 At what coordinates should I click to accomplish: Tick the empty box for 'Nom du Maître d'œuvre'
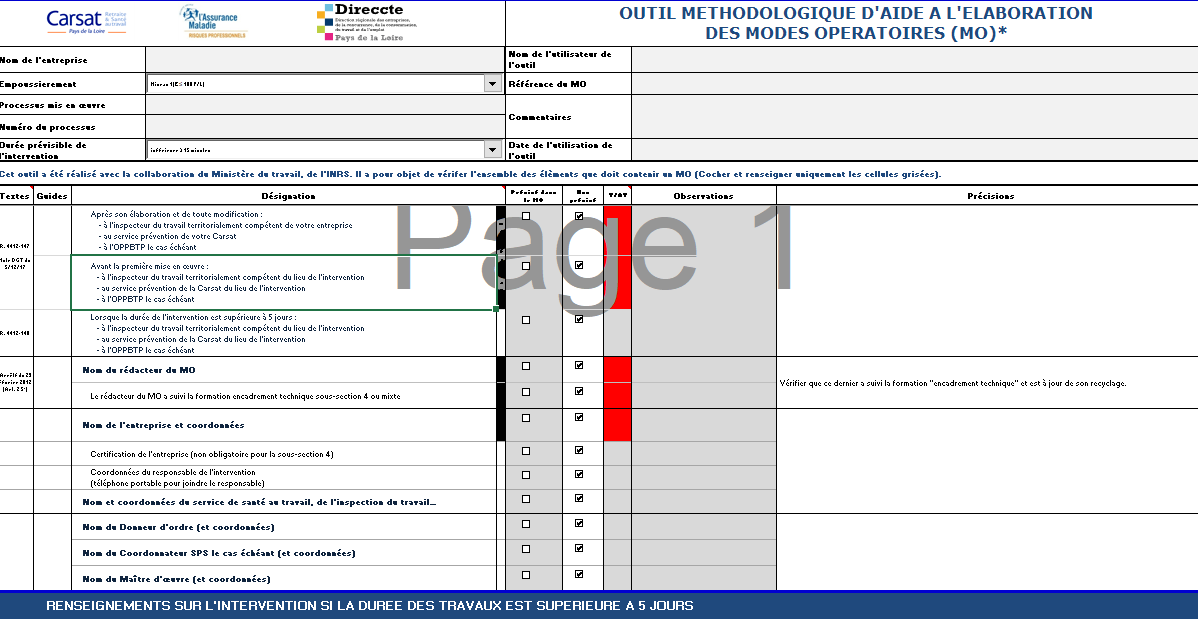point(526,575)
